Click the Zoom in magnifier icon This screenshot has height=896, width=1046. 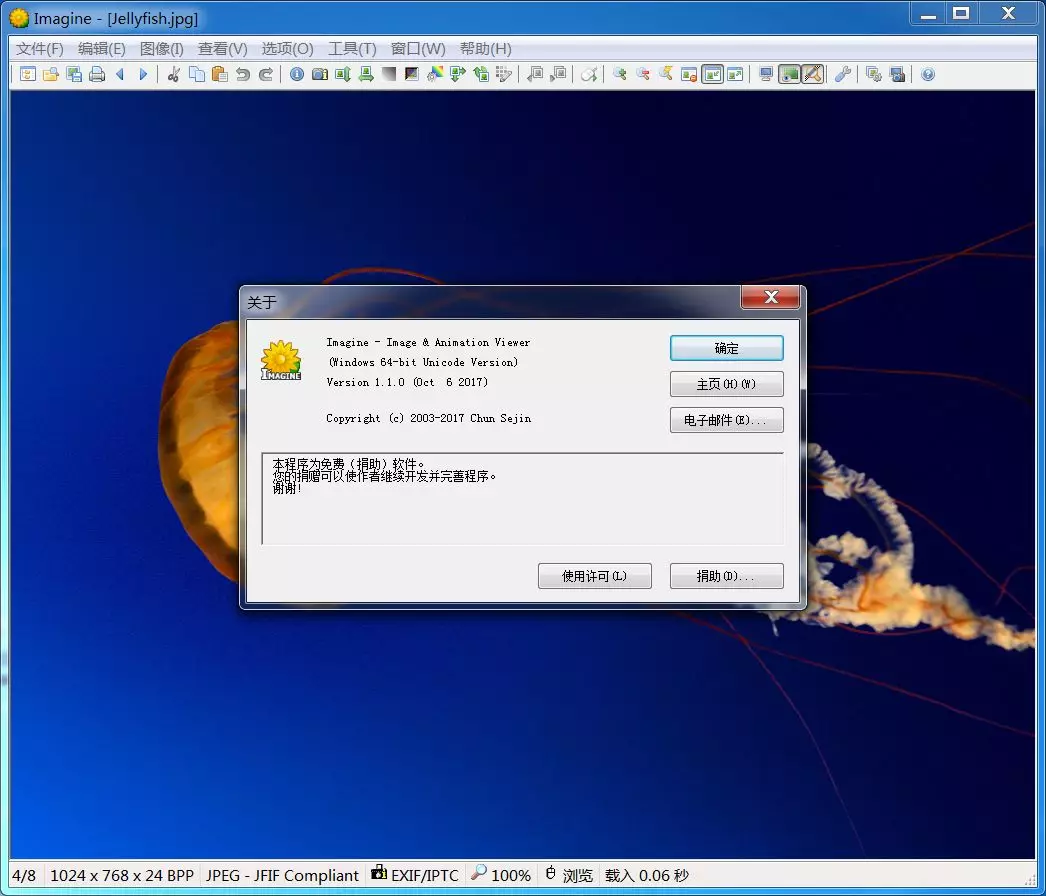[620, 74]
